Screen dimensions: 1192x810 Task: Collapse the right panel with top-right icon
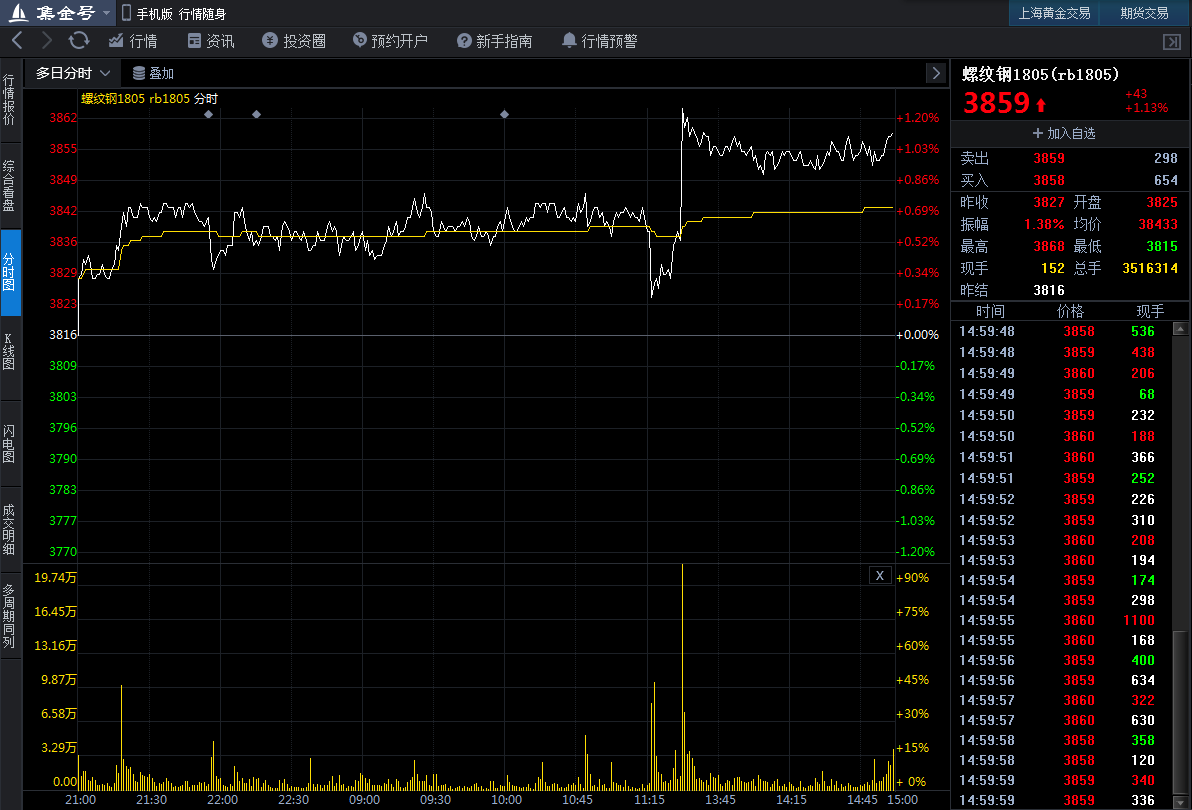coord(1172,41)
